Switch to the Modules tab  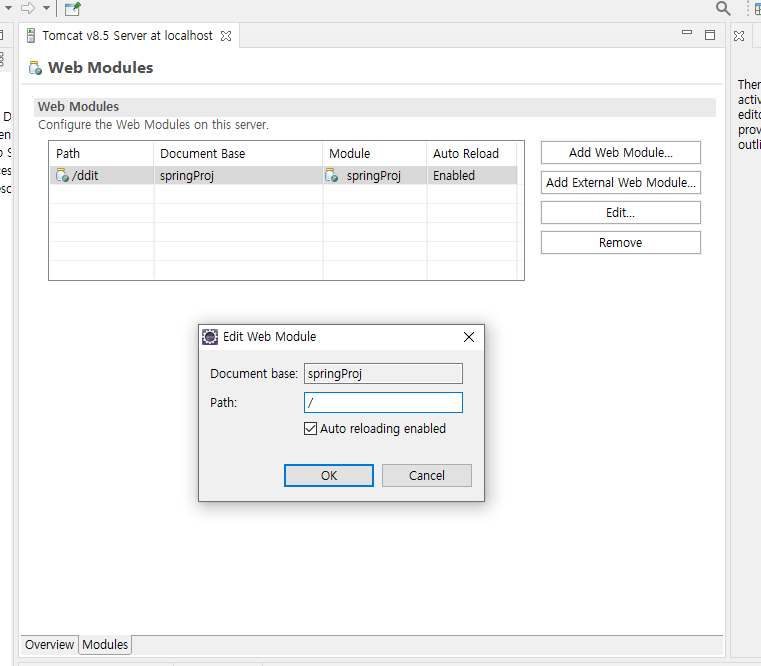coord(105,644)
